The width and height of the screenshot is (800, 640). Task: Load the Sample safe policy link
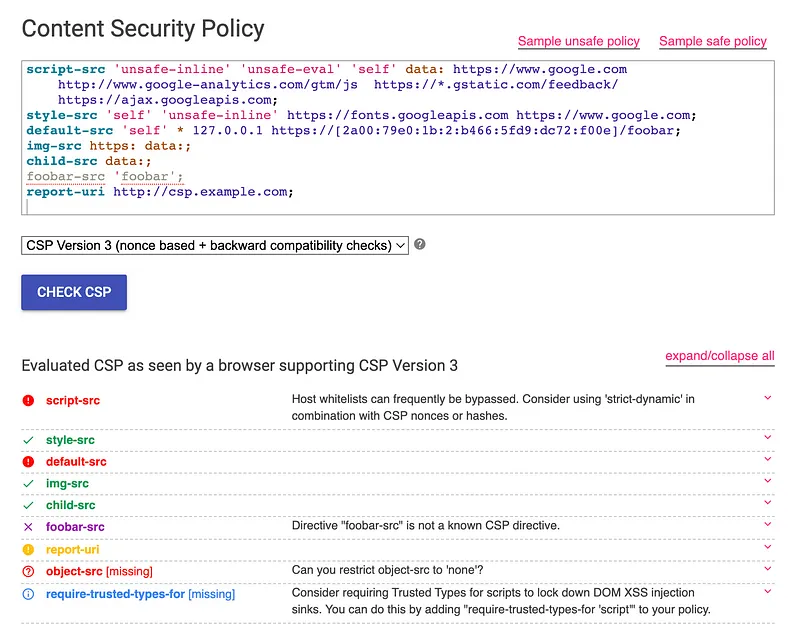(713, 41)
